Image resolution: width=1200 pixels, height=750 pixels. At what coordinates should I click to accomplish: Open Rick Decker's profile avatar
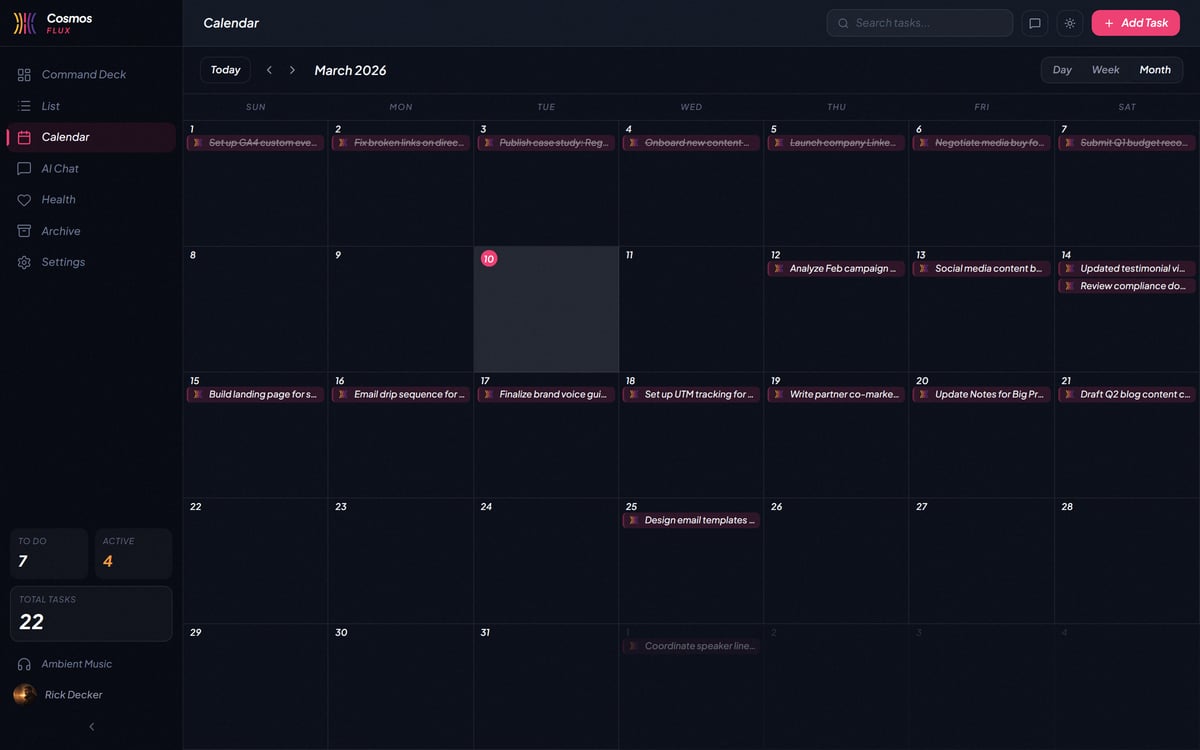point(22,694)
